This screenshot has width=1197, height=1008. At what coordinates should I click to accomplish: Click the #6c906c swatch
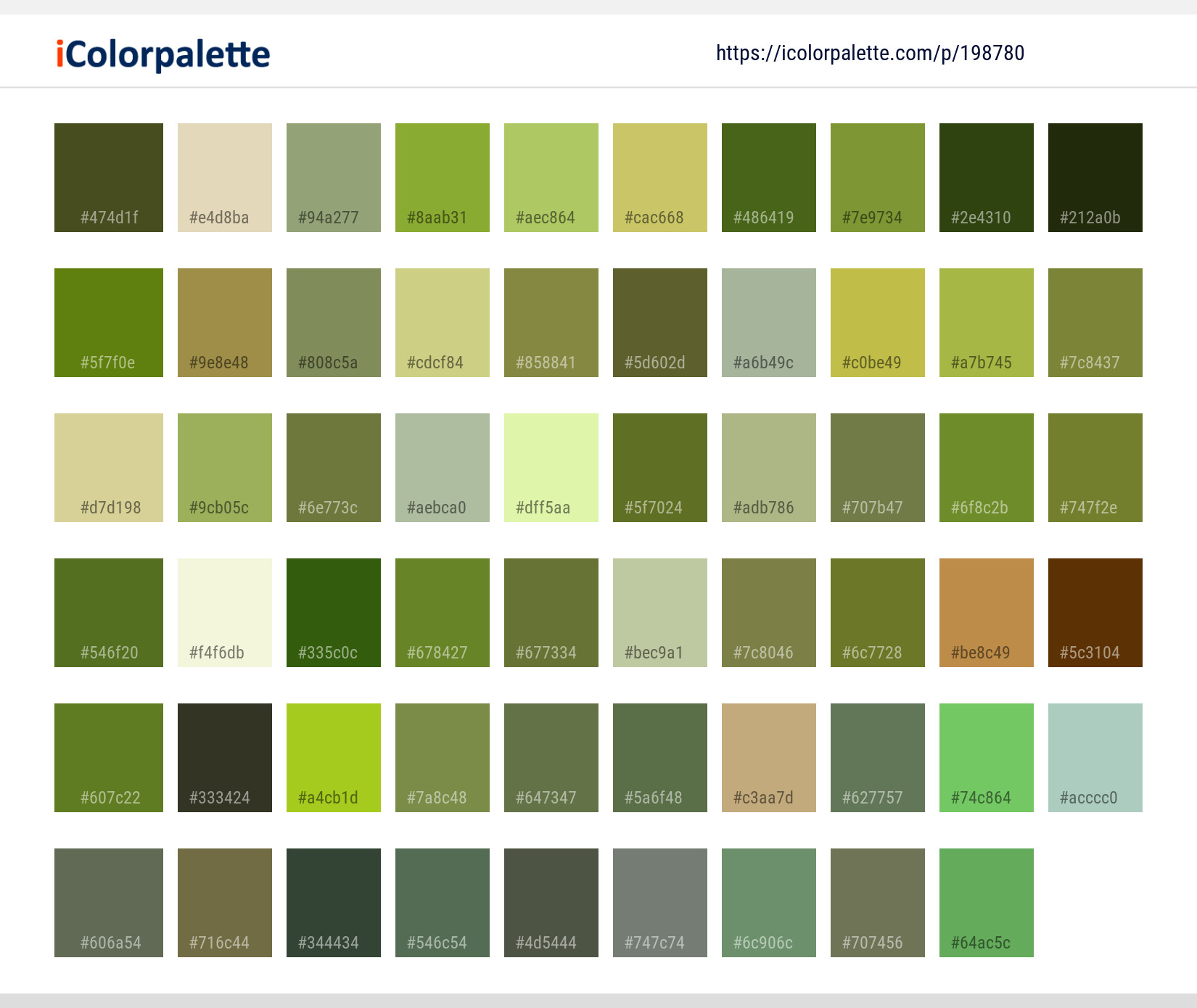click(x=769, y=903)
